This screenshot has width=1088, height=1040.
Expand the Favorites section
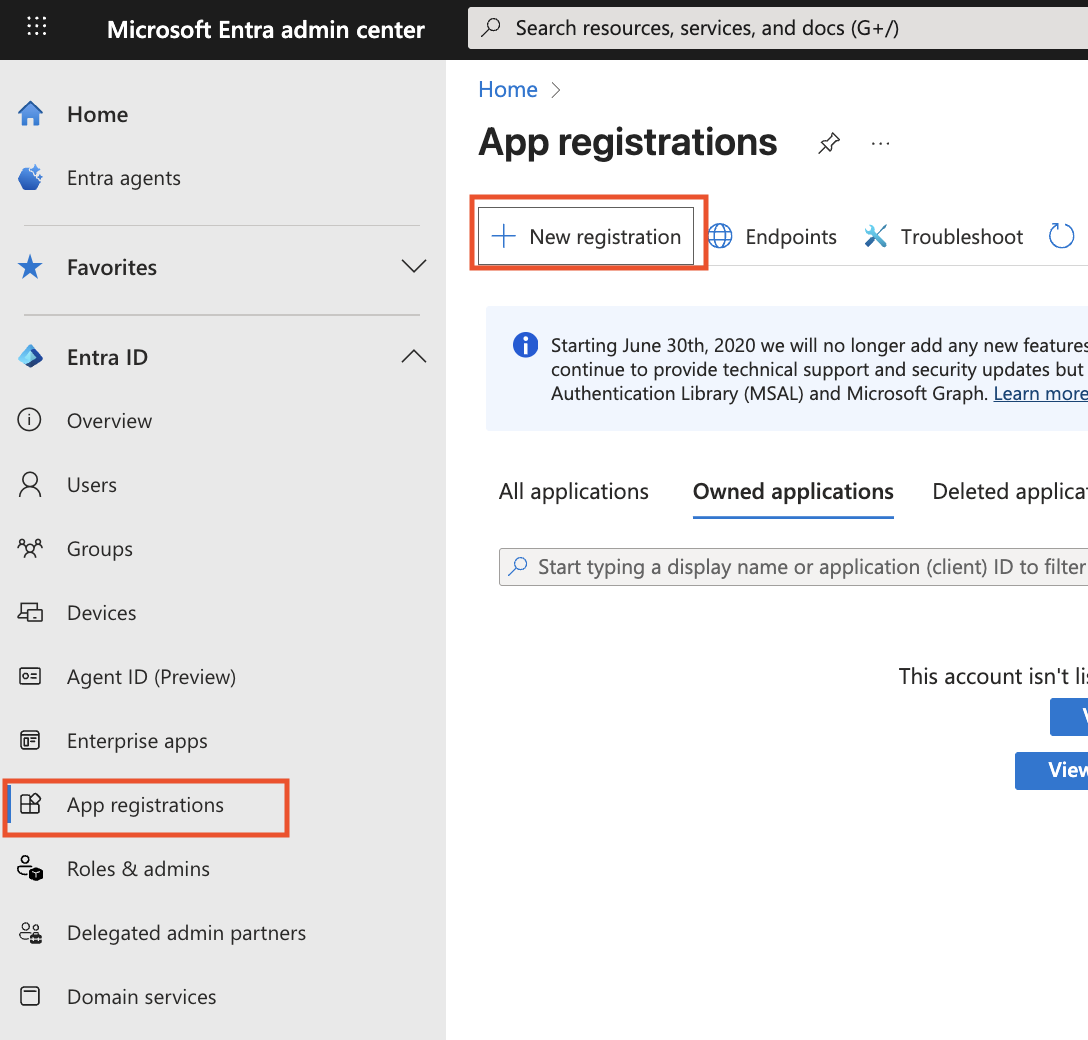413,267
